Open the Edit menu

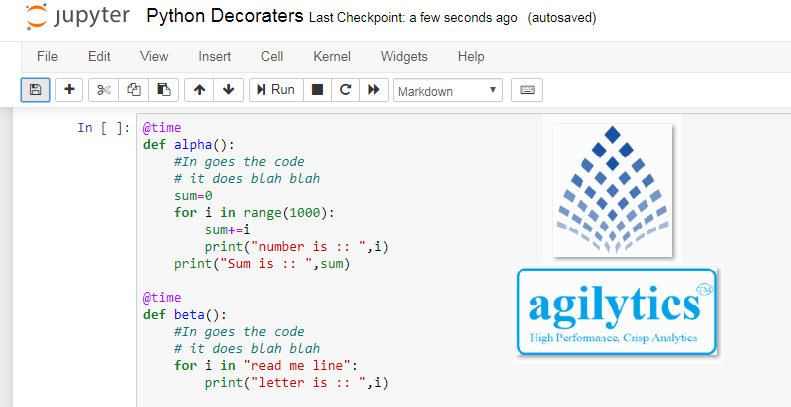(99, 56)
